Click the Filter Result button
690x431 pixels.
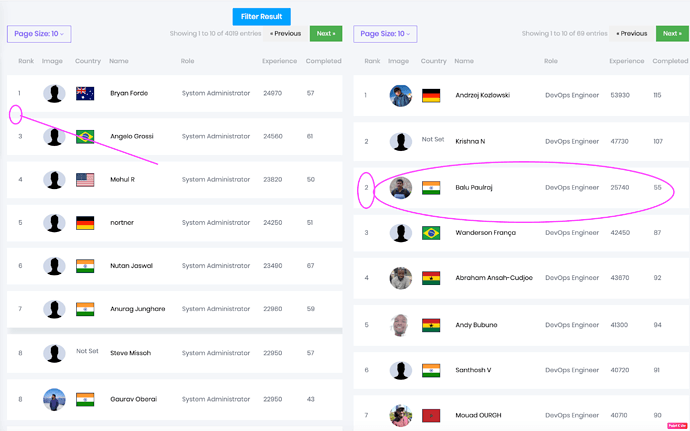pyautogui.click(x=261, y=16)
